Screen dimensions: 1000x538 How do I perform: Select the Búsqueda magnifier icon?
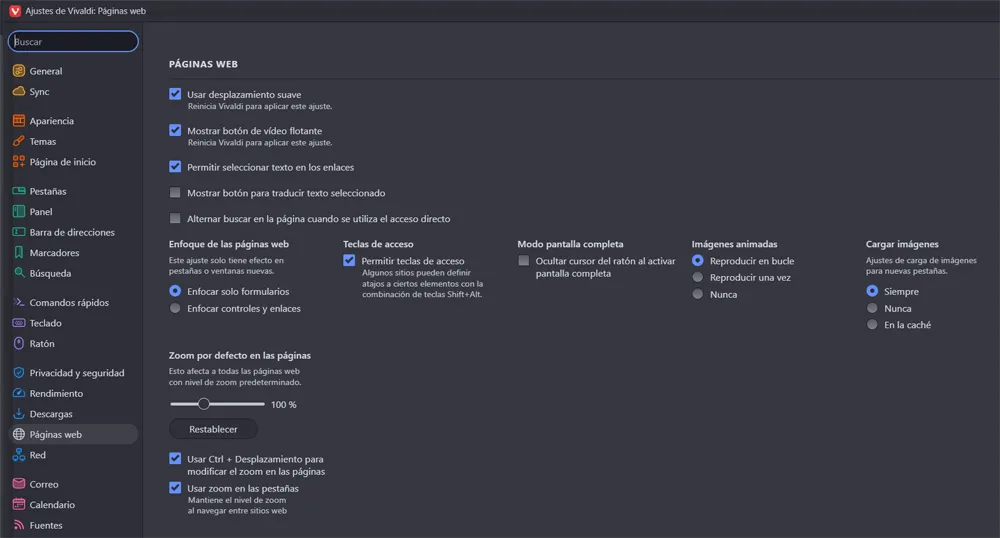19,273
